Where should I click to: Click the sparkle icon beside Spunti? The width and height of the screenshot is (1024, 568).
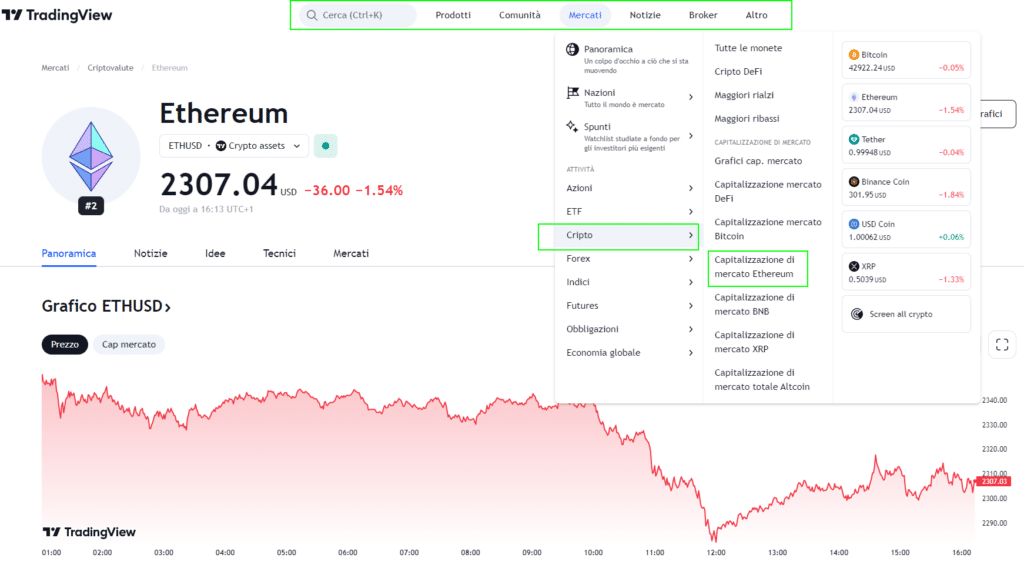pos(572,126)
